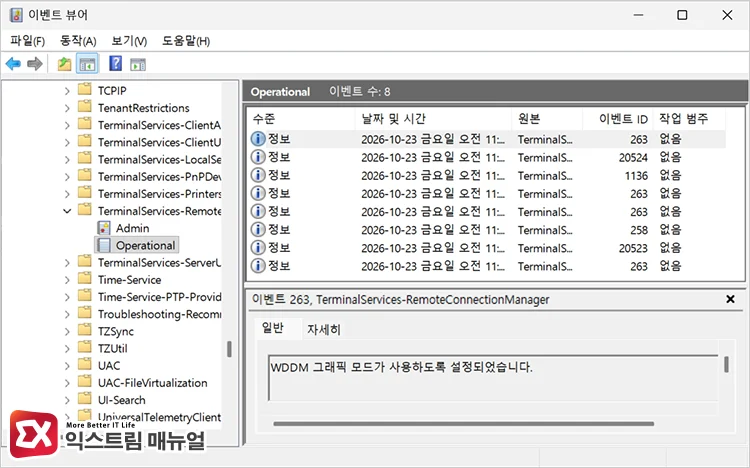The height and width of the screenshot is (468, 750).
Task: Click the info icon of event 20524 row
Action: [258, 157]
